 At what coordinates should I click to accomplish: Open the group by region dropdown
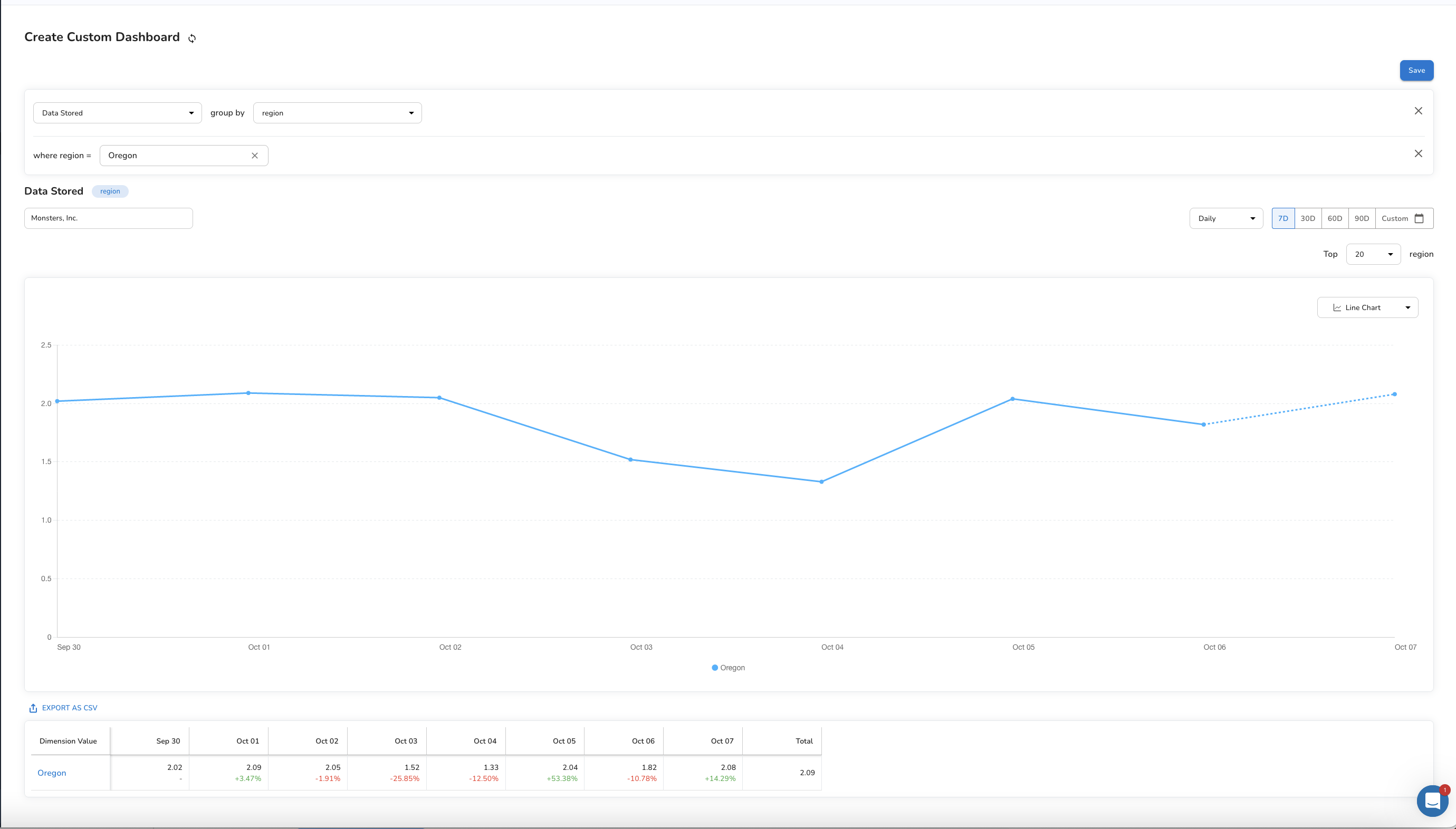[337, 113]
